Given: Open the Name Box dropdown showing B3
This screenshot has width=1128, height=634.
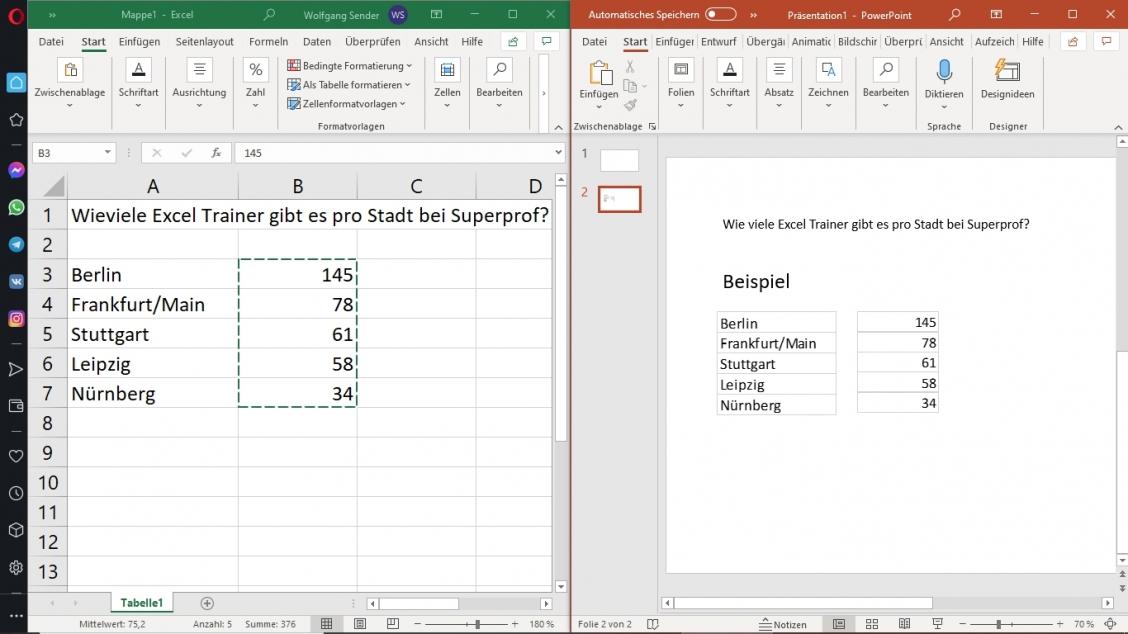Looking at the screenshot, I should (108, 152).
